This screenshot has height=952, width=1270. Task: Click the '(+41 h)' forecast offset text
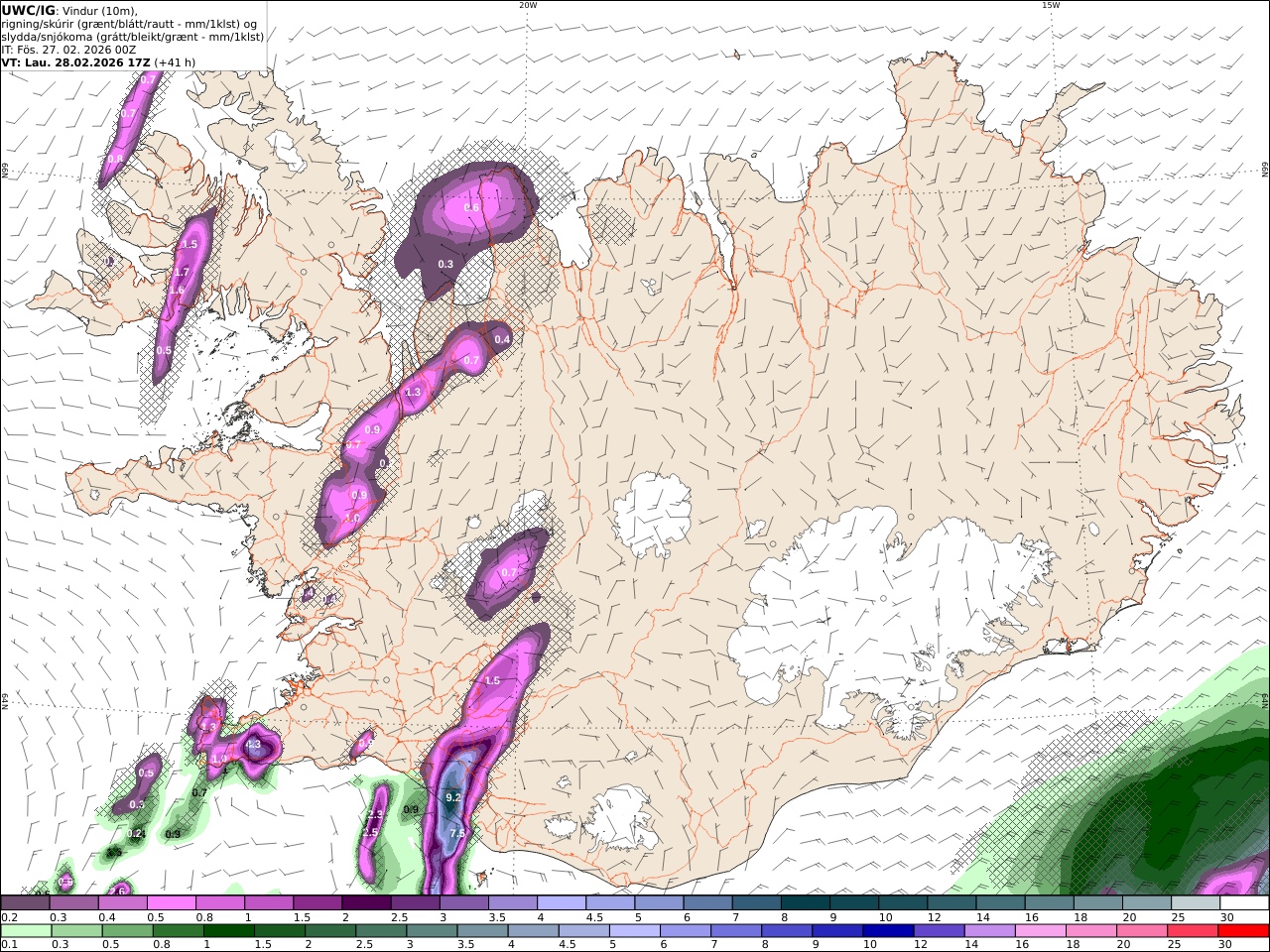click(175, 61)
